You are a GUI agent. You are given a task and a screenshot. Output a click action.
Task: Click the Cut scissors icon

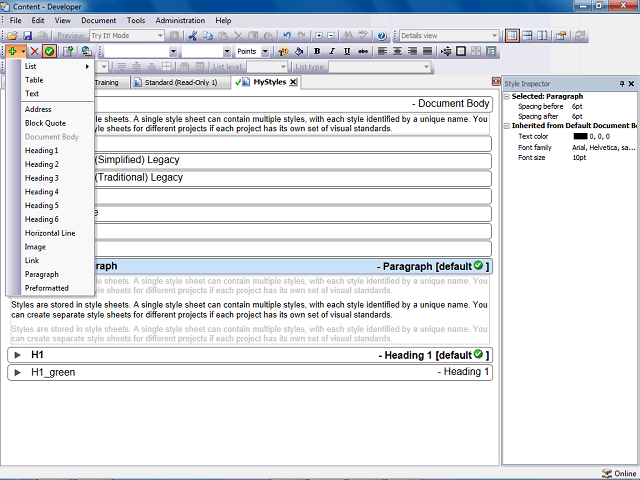click(193, 36)
